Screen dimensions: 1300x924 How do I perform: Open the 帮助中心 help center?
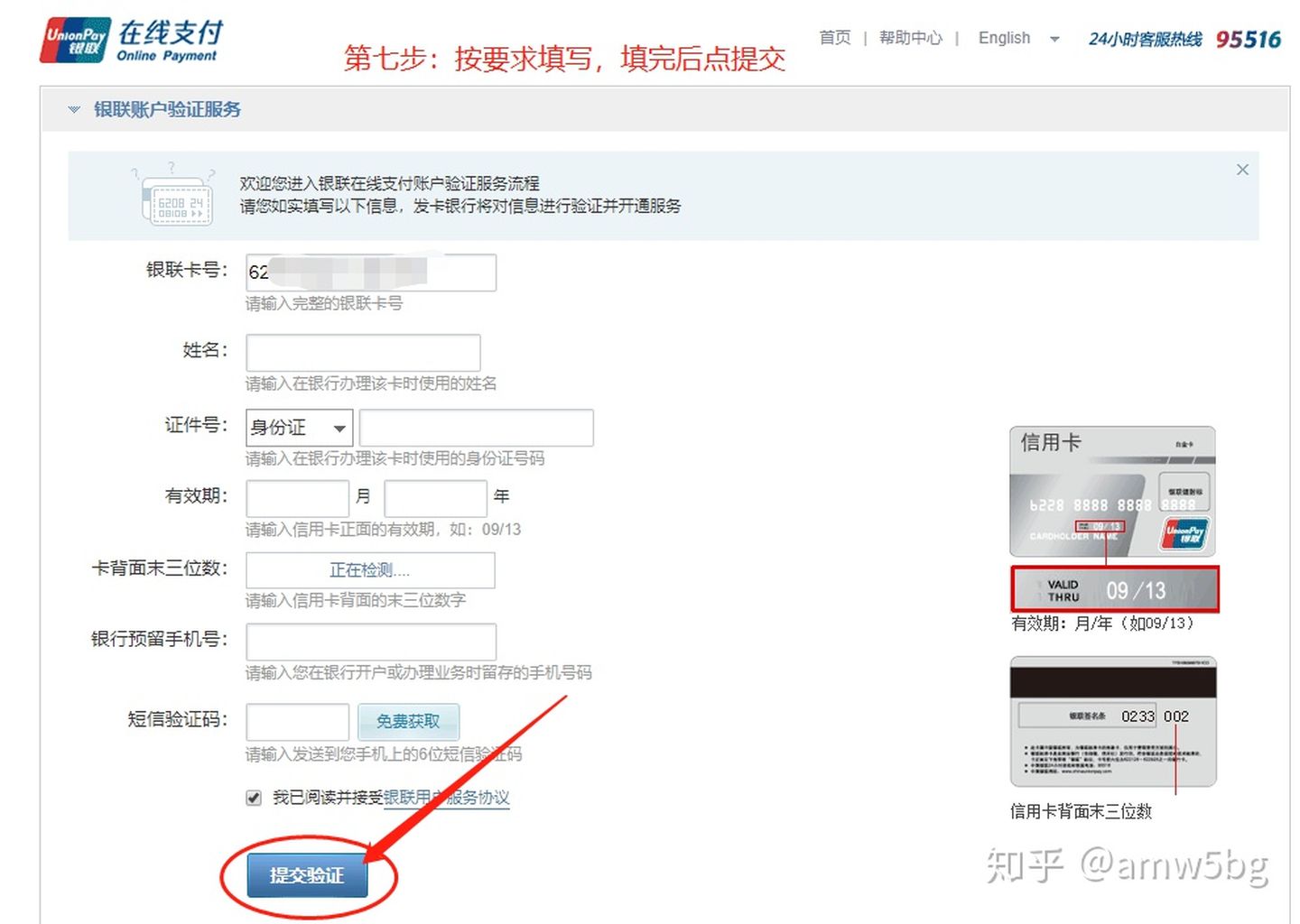click(x=910, y=39)
